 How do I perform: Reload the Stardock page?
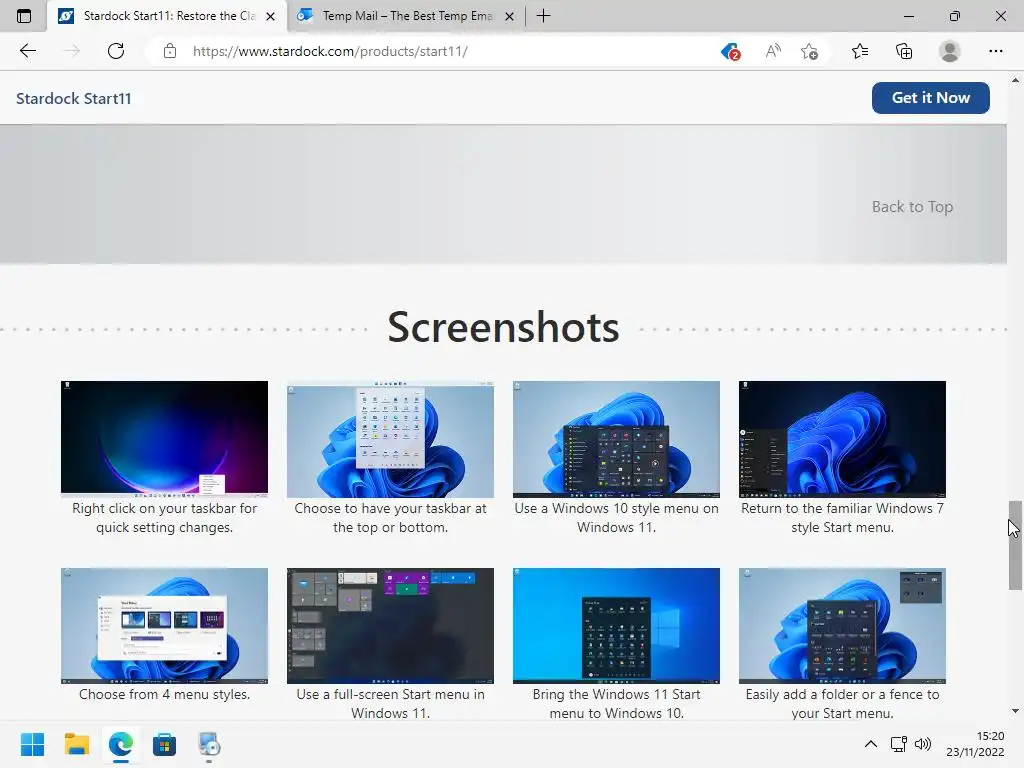116,51
